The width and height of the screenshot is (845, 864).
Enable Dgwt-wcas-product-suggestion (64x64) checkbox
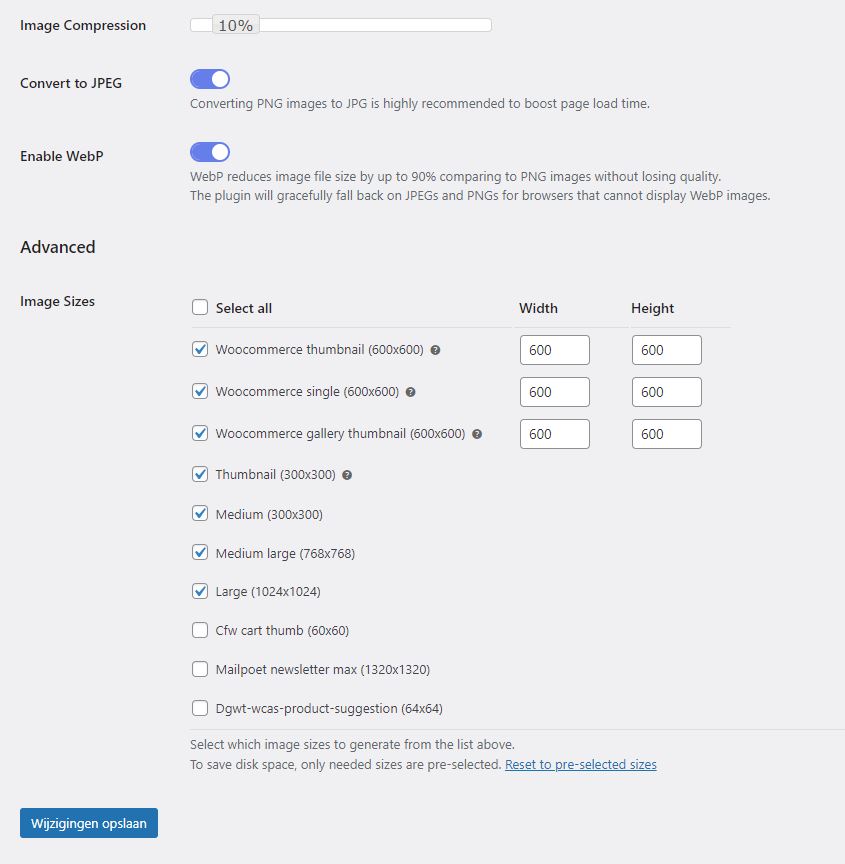coord(200,708)
